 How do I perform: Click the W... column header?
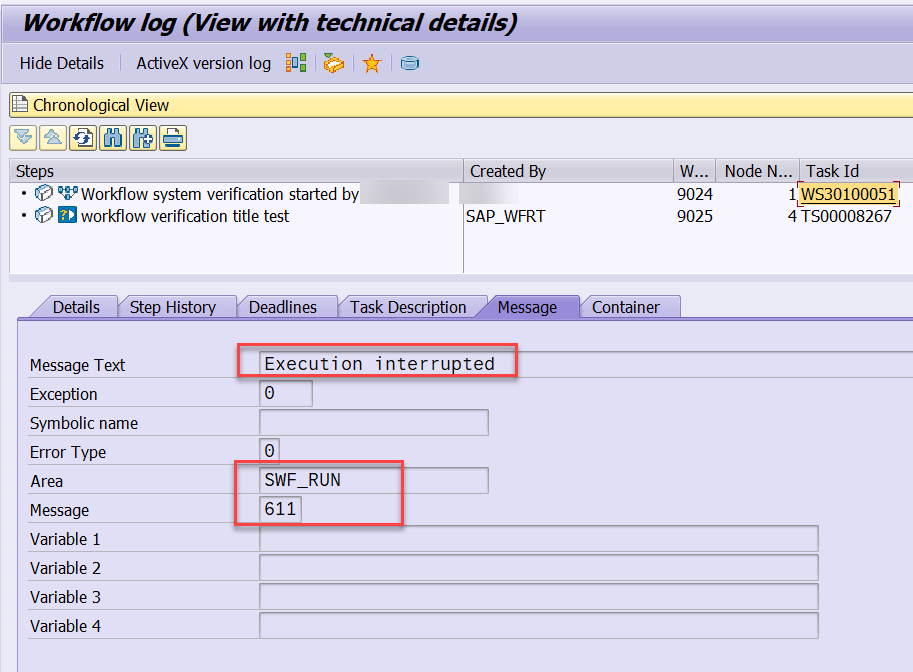click(695, 171)
